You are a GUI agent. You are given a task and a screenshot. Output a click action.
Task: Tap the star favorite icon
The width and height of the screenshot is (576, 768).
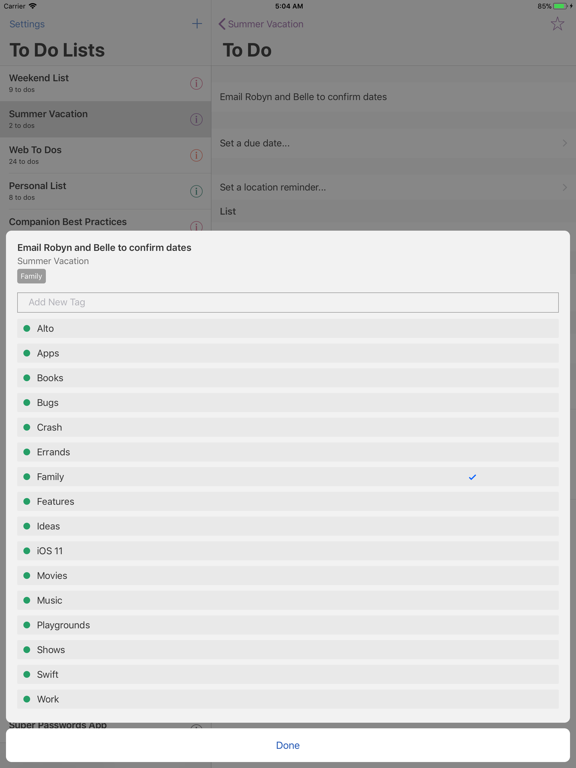coord(557,24)
